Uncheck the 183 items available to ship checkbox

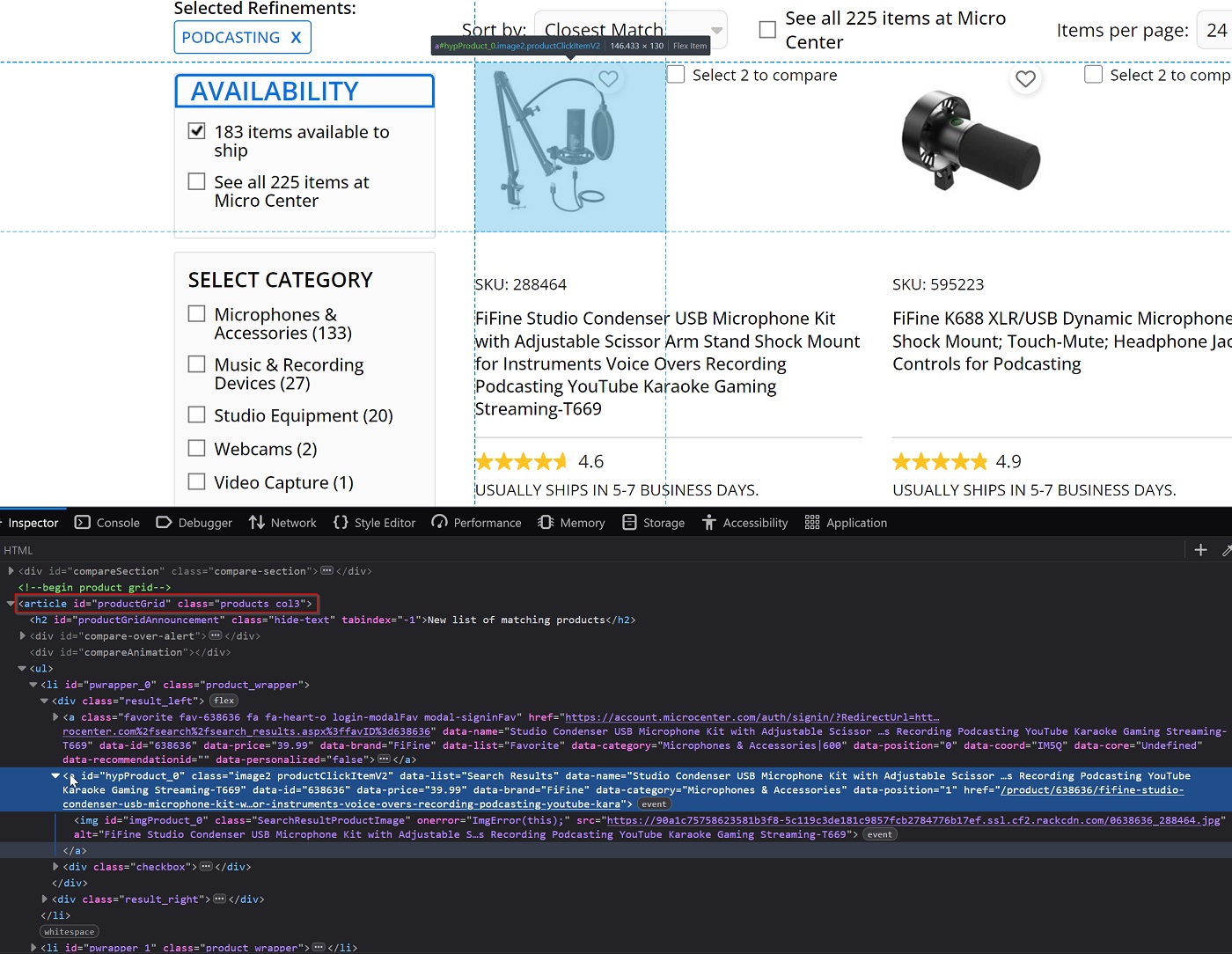pyautogui.click(x=197, y=131)
